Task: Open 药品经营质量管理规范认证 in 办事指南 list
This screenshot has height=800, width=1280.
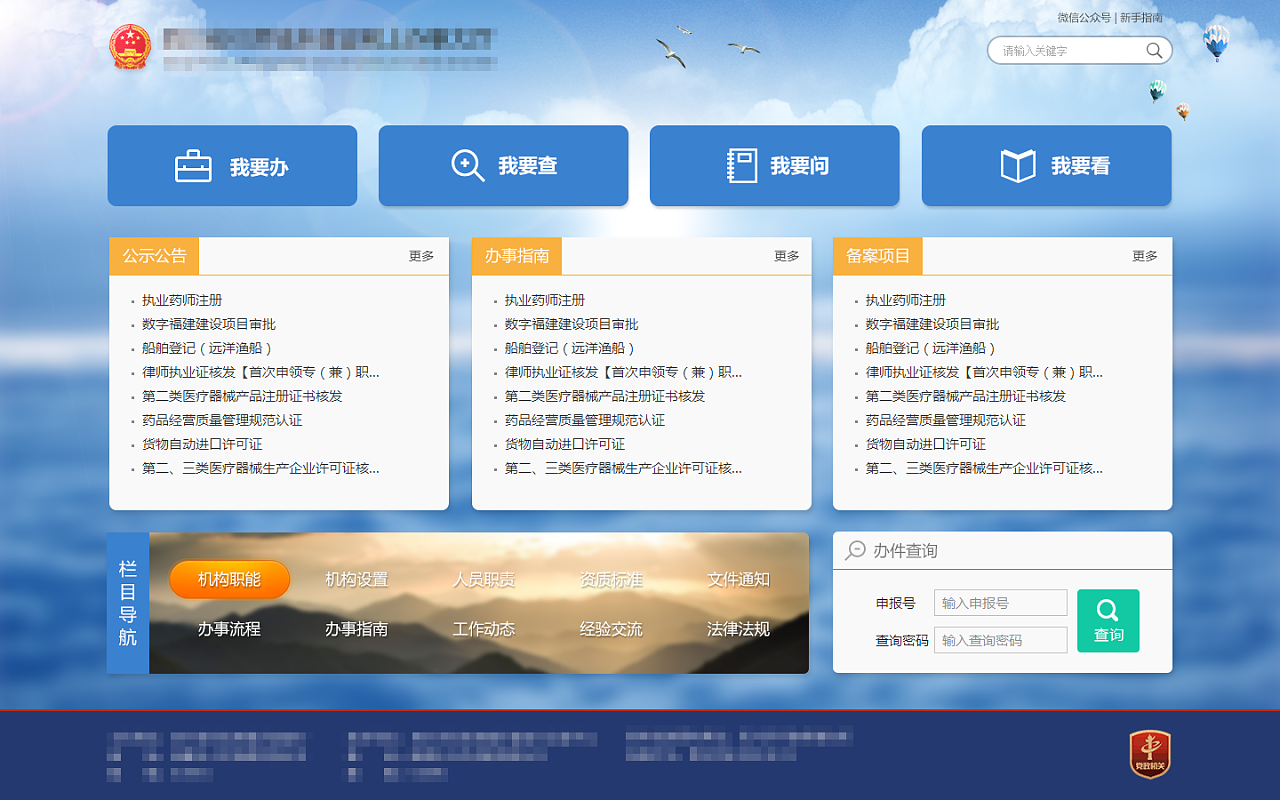Action: tap(585, 420)
